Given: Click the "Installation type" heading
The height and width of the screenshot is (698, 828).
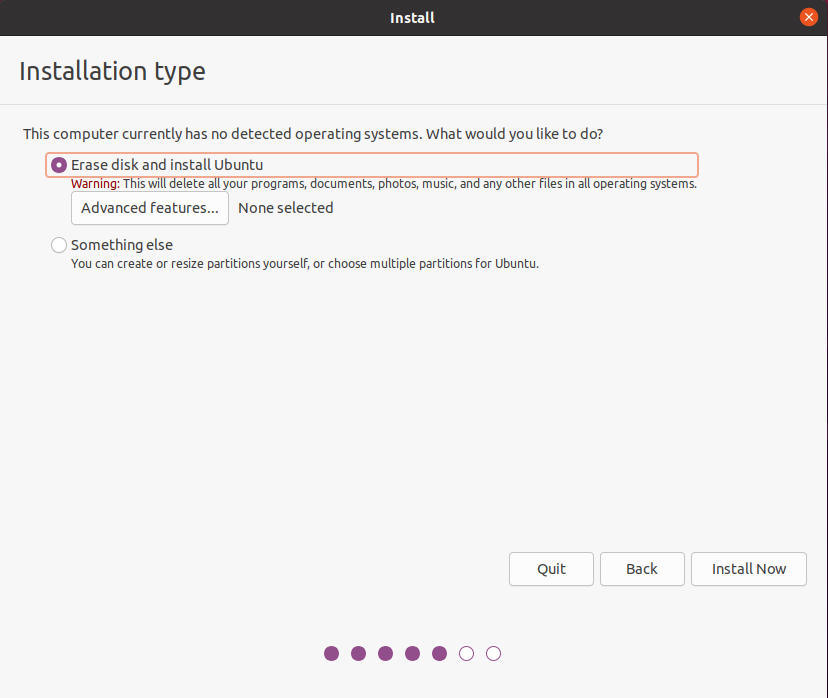Looking at the screenshot, I should tap(112, 72).
